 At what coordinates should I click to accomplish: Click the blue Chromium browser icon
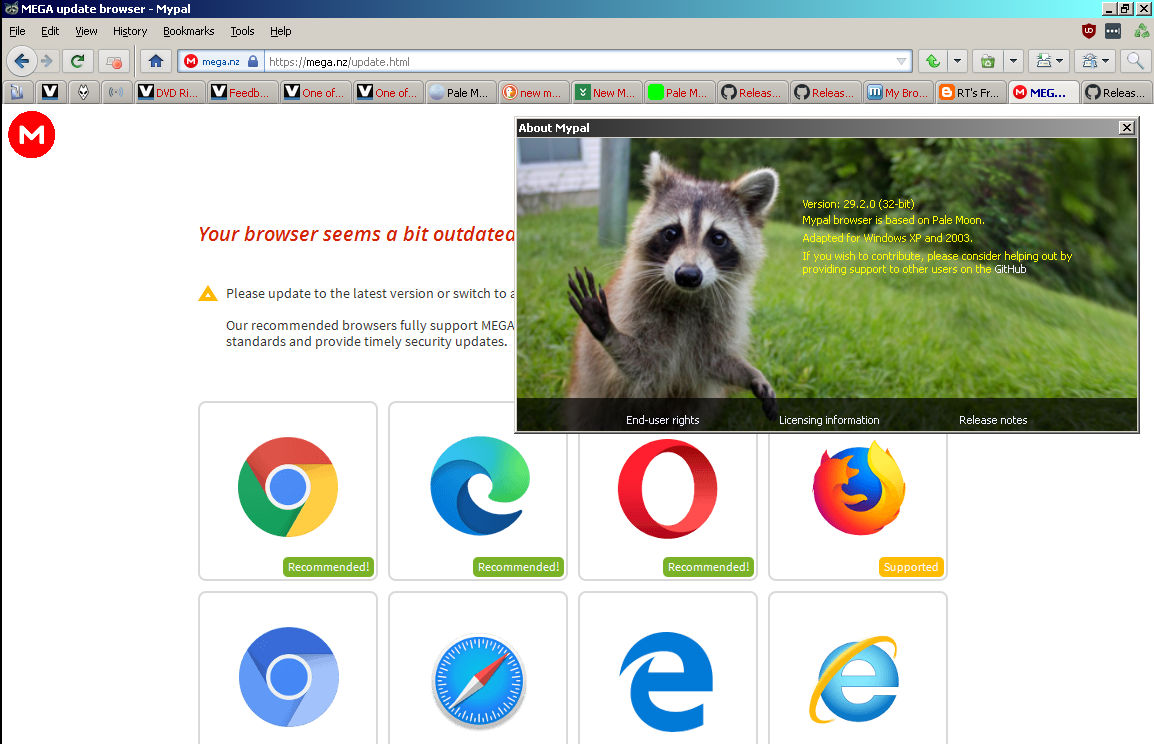288,677
